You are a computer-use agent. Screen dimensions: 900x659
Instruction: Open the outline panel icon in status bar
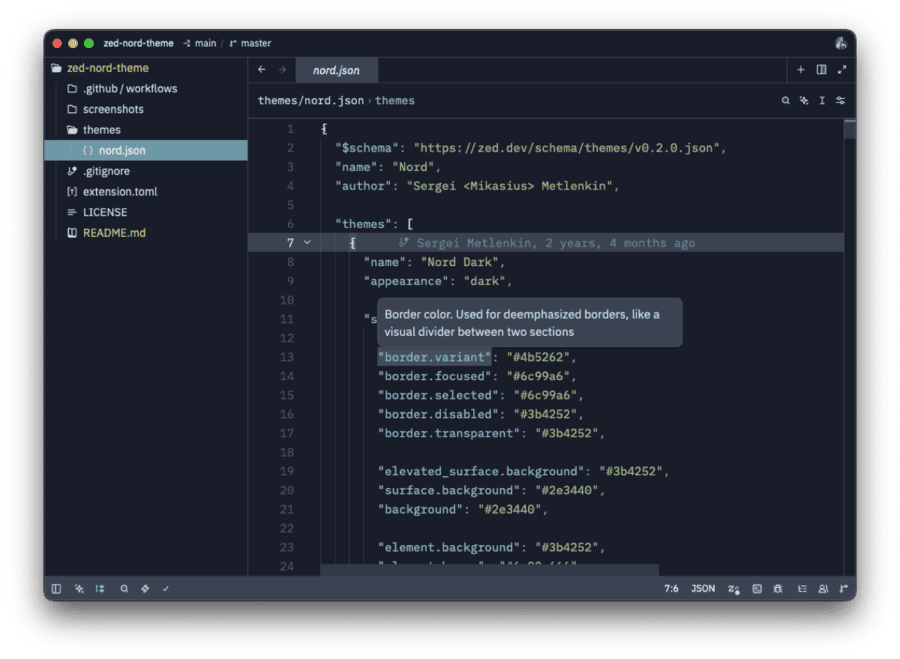tap(100, 588)
